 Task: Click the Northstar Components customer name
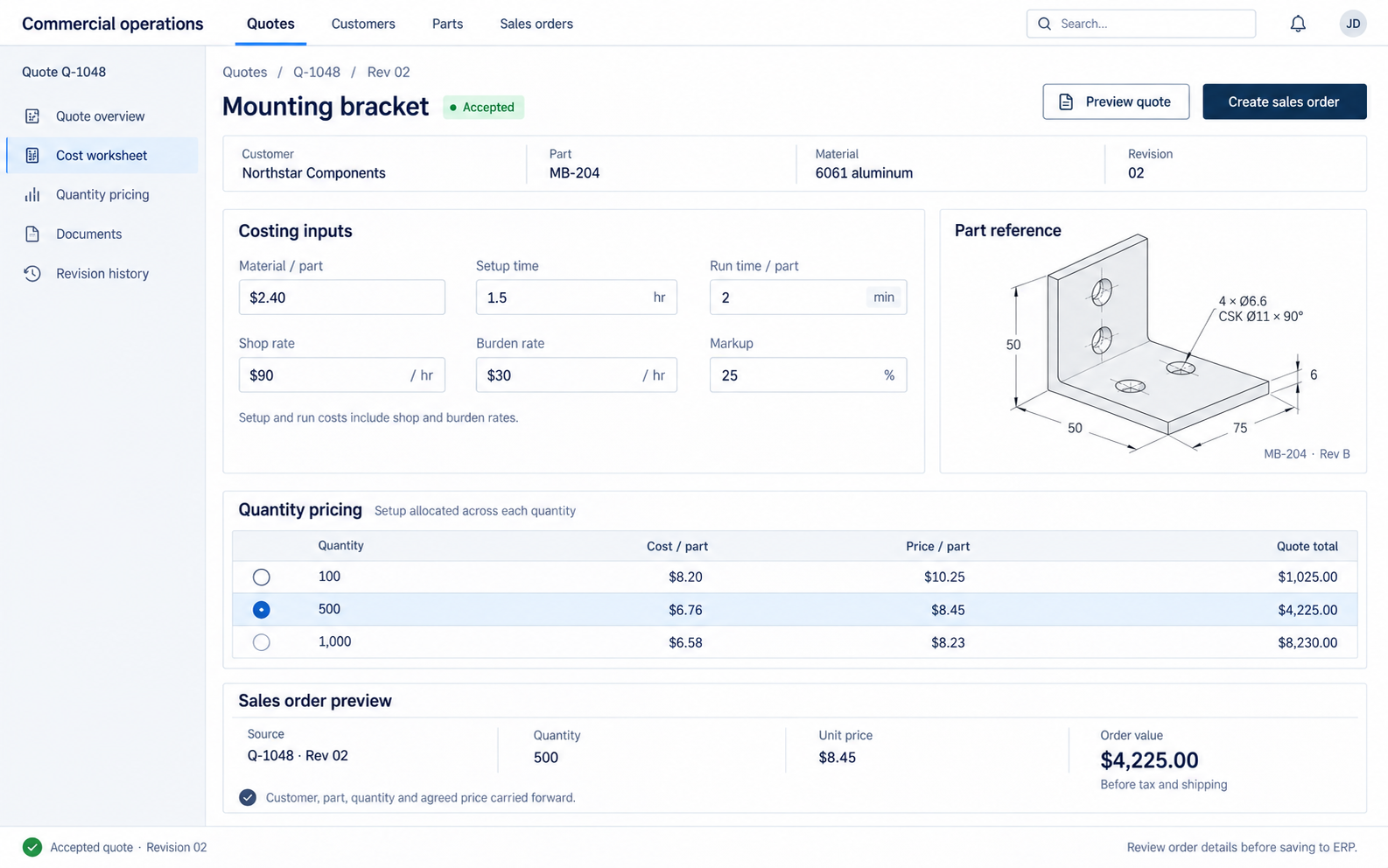point(314,173)
